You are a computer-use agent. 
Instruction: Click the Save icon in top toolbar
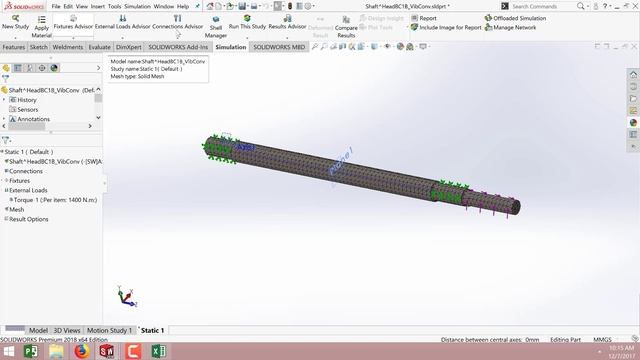pyautogui.click(x=242, y=6)
